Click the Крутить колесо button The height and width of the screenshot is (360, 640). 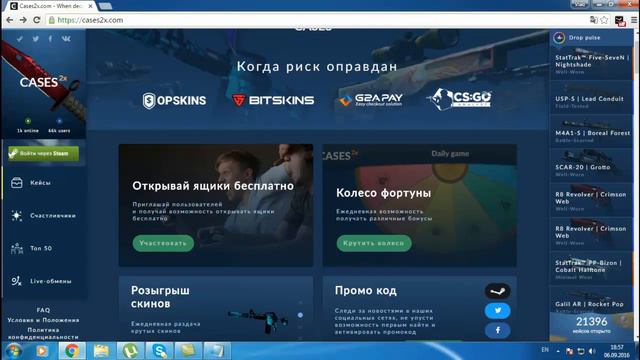point(374,243)
